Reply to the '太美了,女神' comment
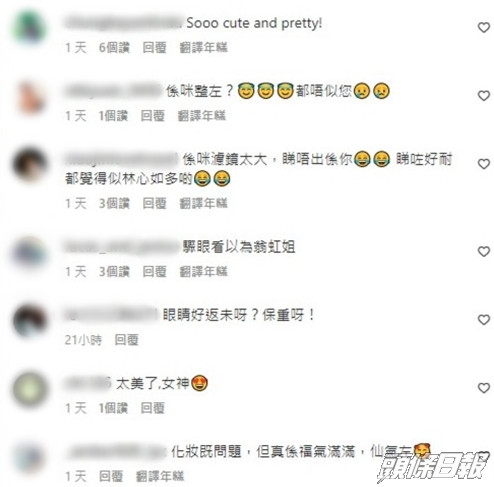The image size is (494, 487). (152, 408)
